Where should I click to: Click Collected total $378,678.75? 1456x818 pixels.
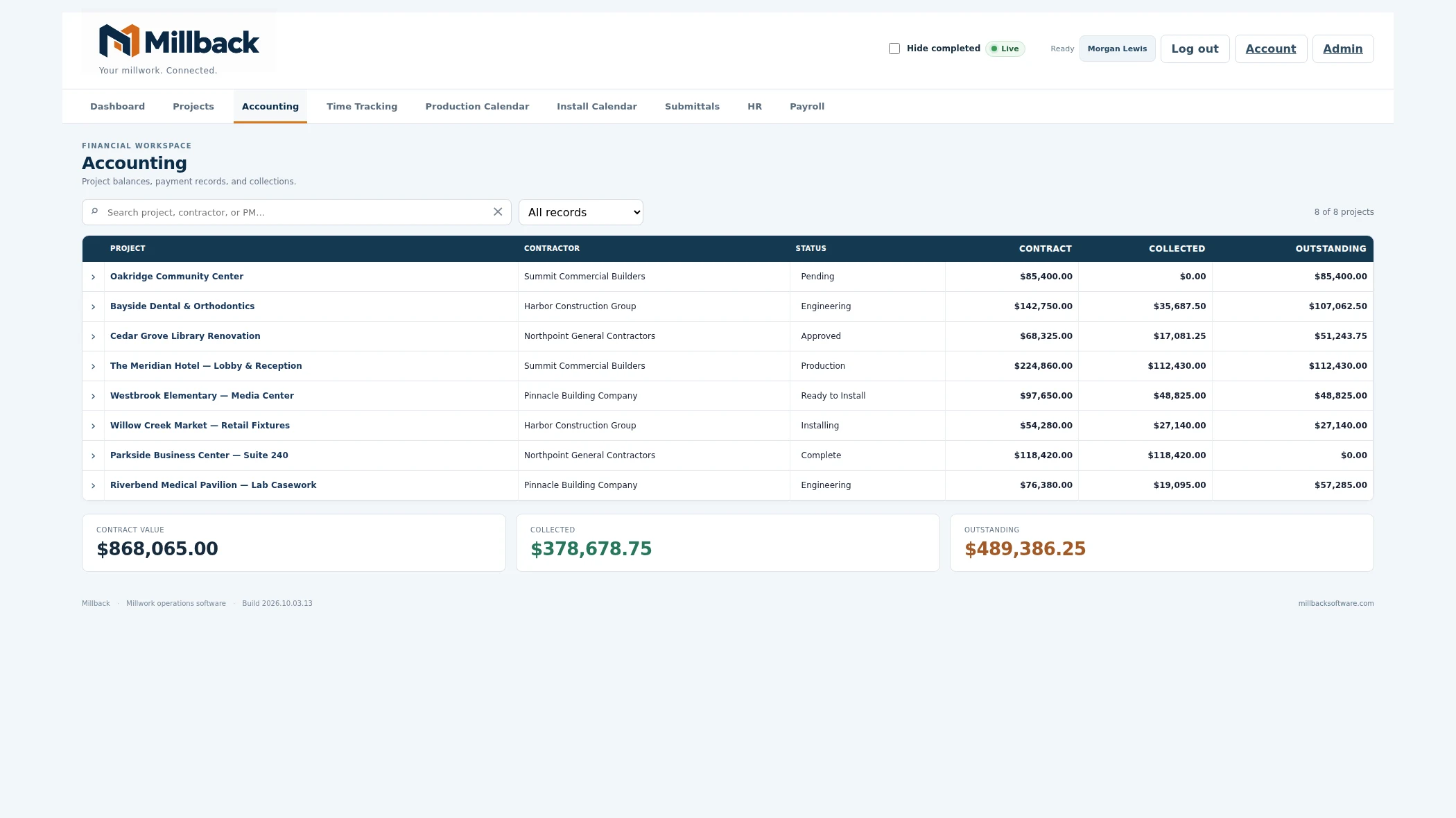[591, 549]
